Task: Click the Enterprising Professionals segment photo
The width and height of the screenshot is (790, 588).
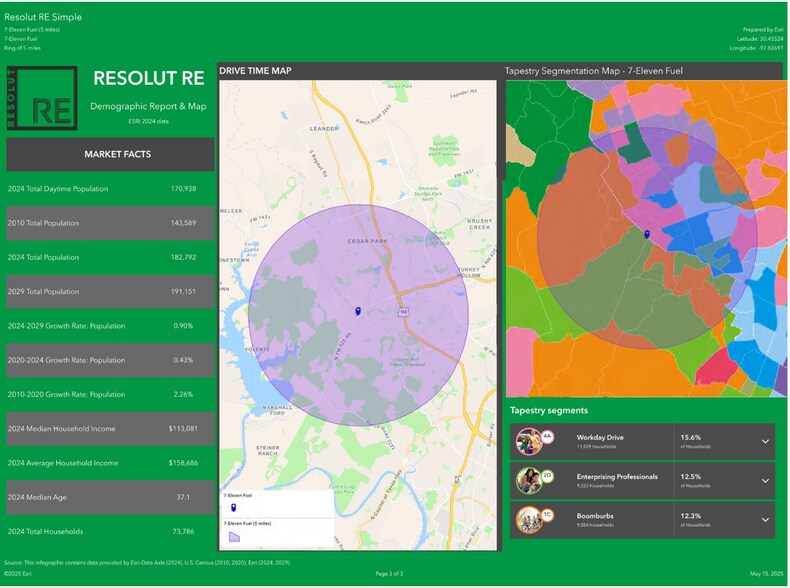Action: (x=529, y=481)
